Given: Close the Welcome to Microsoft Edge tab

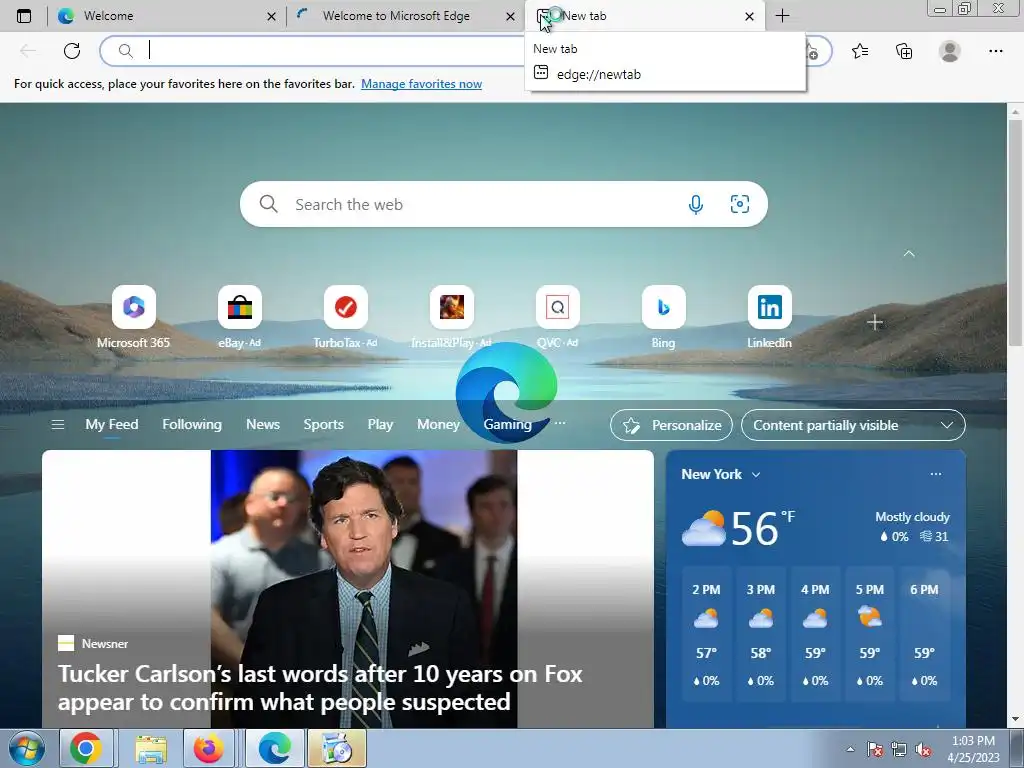Looking at the screenshot, I should tap(511, 16).
